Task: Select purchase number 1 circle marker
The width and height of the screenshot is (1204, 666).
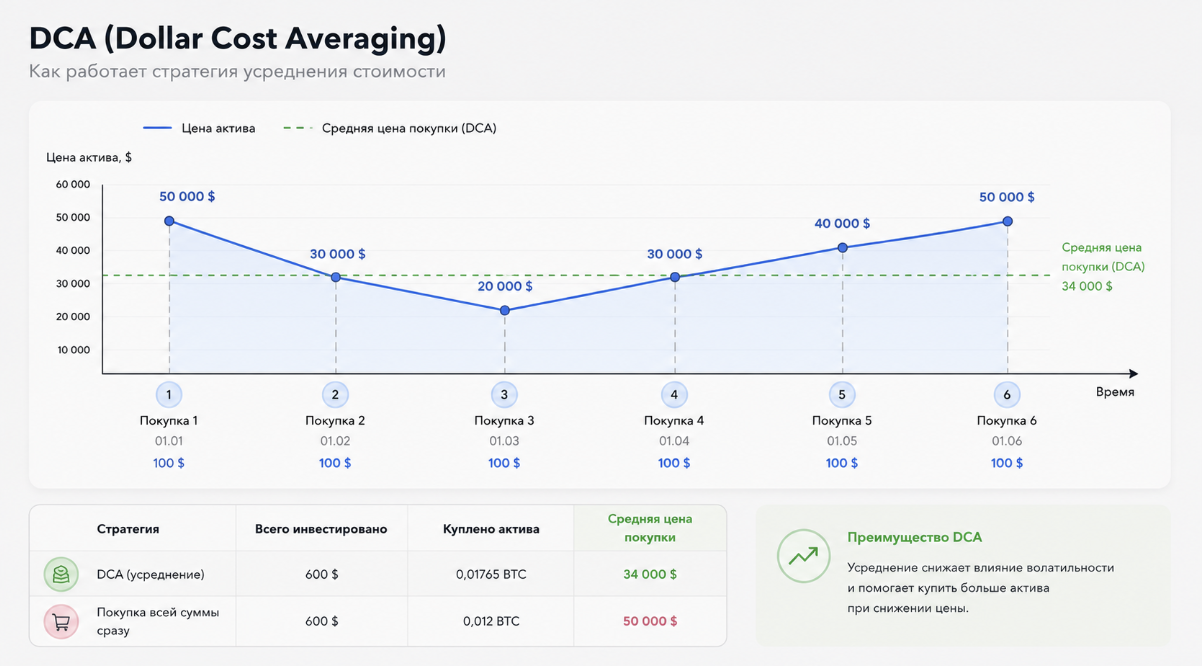Action: click(168, 394)
